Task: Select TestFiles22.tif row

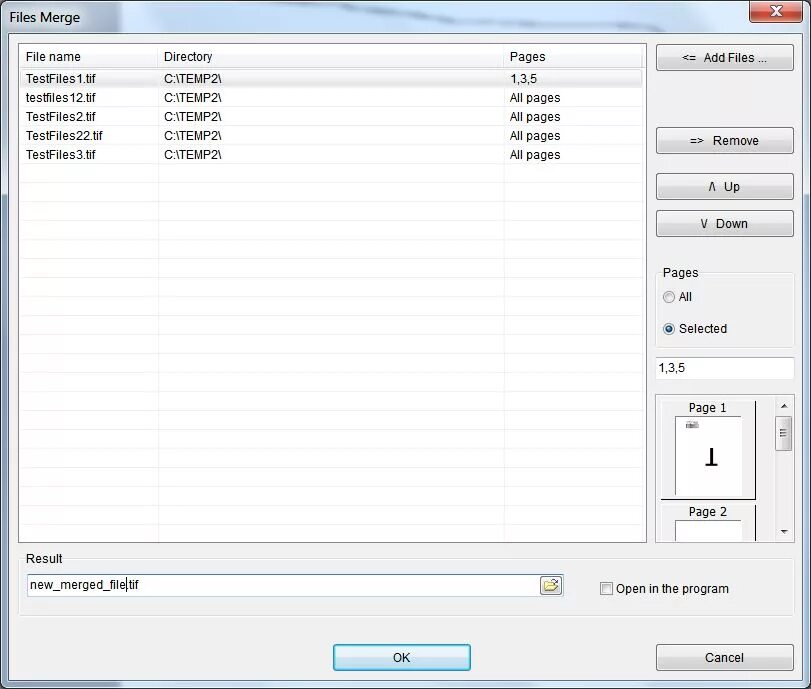Action: (331, 136)
